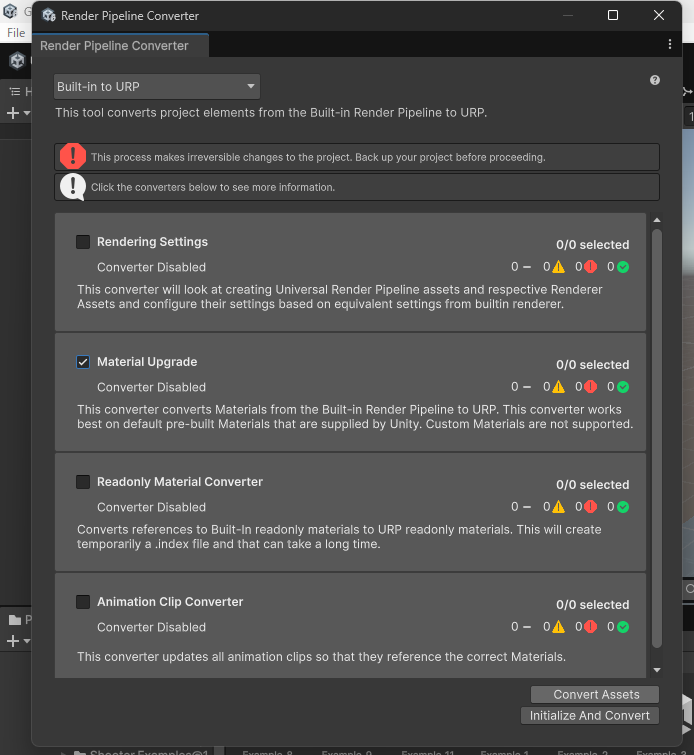The image size is (694, 755).
Task: Click the Convert Assets button
Action: 595,694
